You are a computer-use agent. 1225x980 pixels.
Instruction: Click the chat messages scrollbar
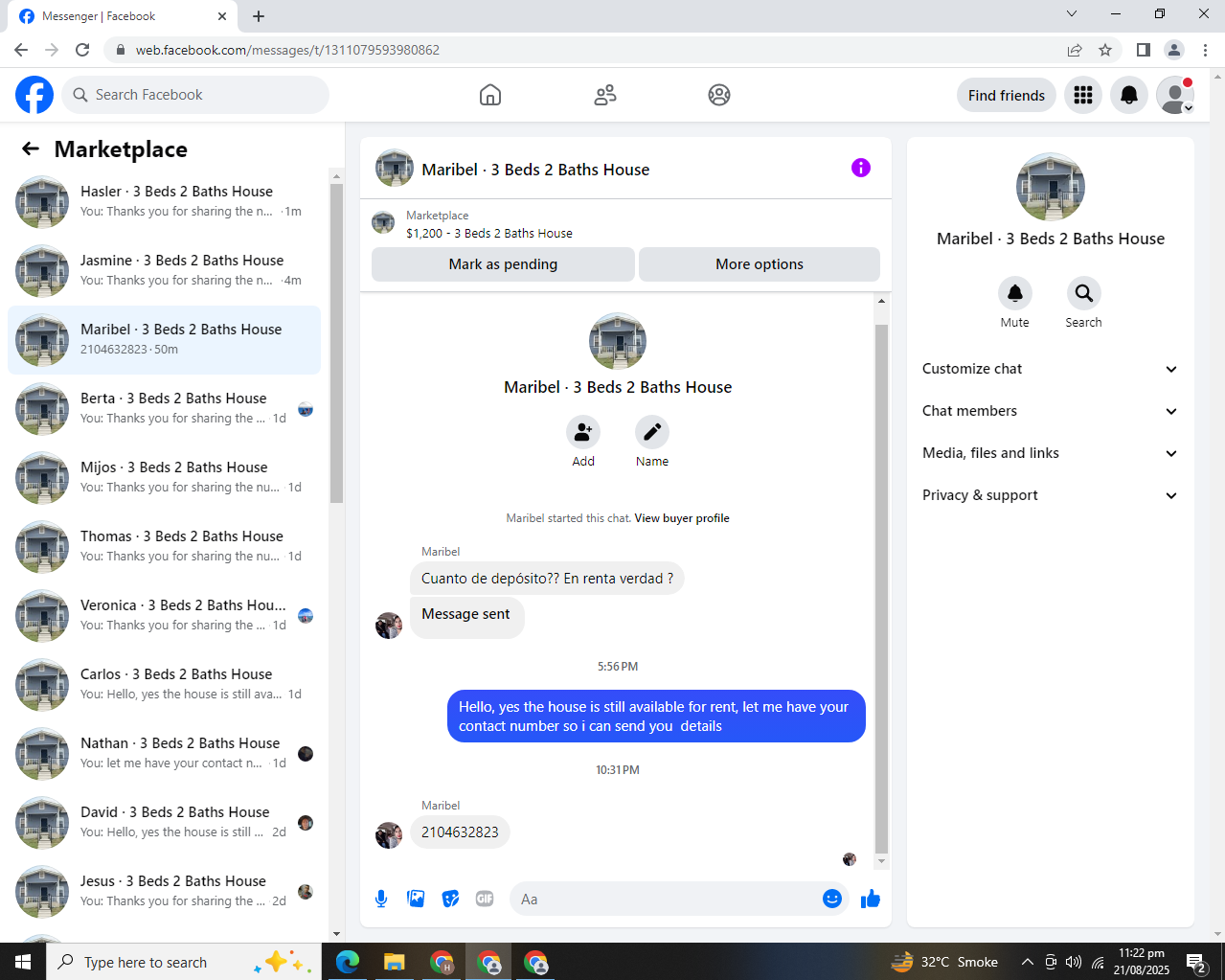(x=881, y=588)
